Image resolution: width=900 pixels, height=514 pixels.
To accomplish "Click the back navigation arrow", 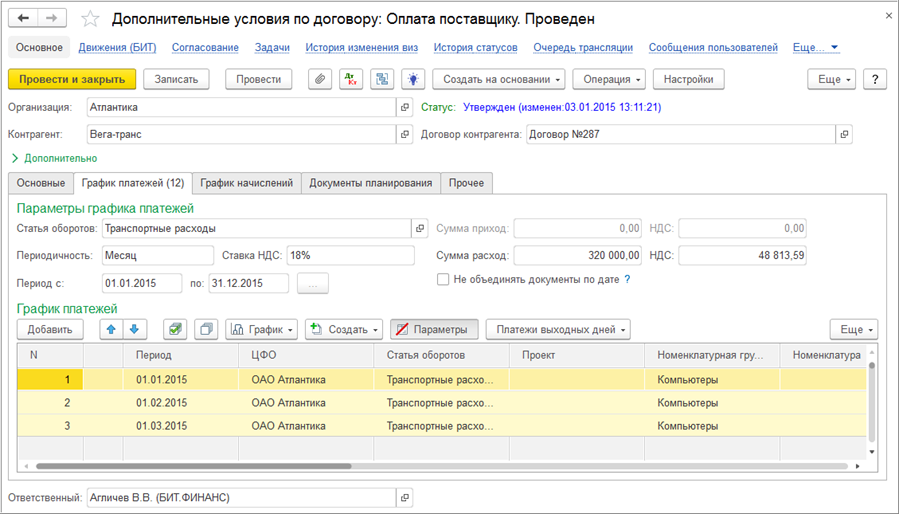I will tap(24, 19).
